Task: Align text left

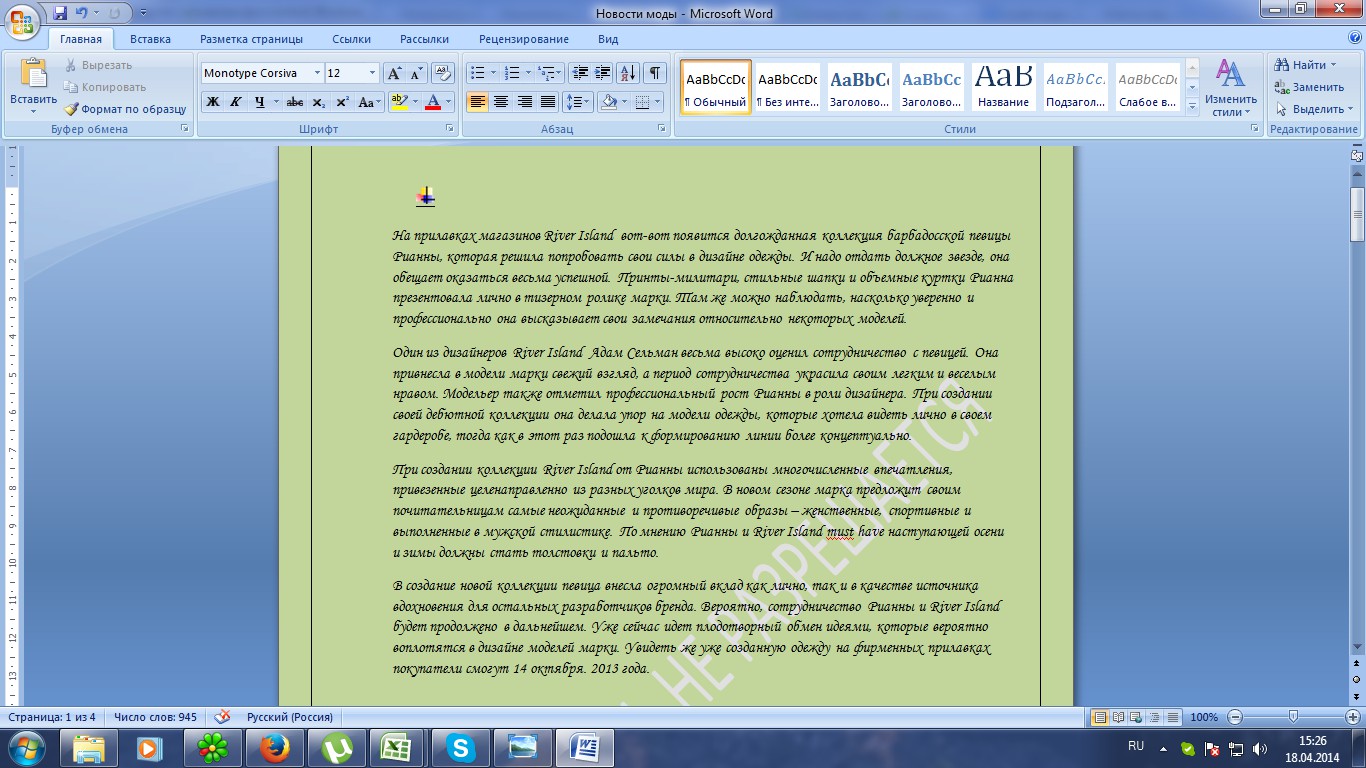Action: tap(477, 102)
